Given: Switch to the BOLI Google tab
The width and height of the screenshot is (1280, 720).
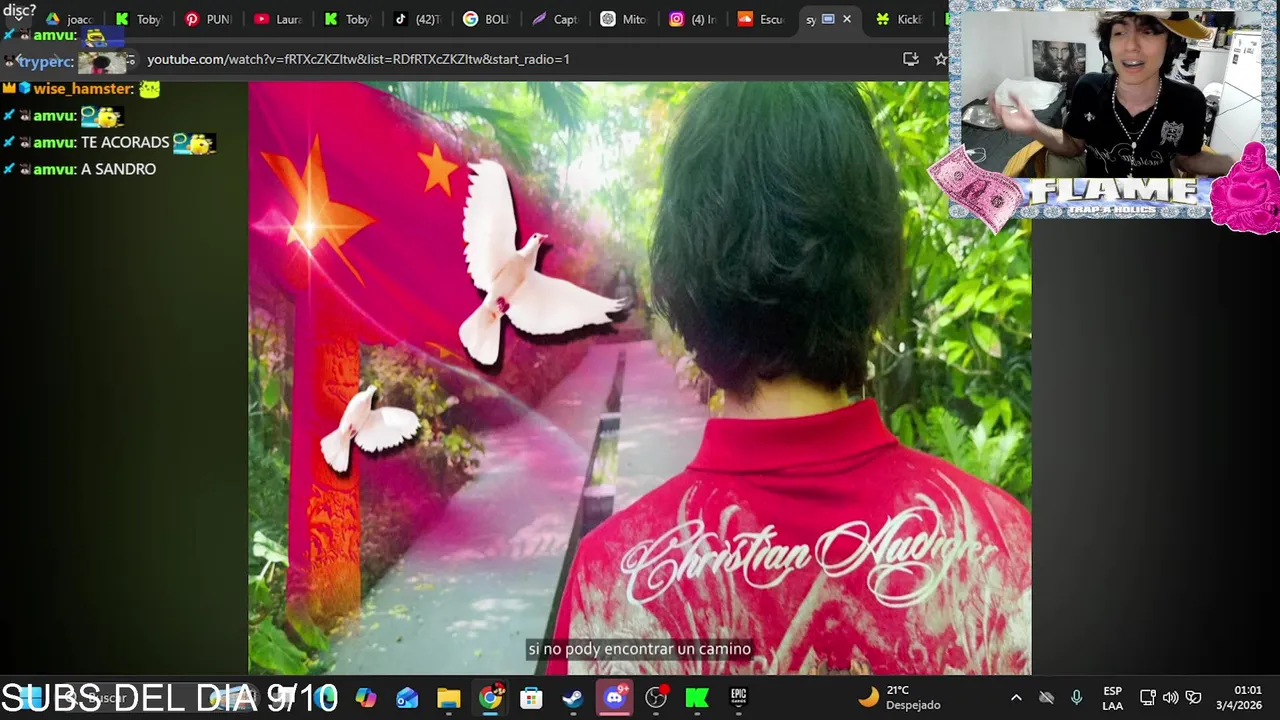Looking at the screenshot, I should click(485, 19).
